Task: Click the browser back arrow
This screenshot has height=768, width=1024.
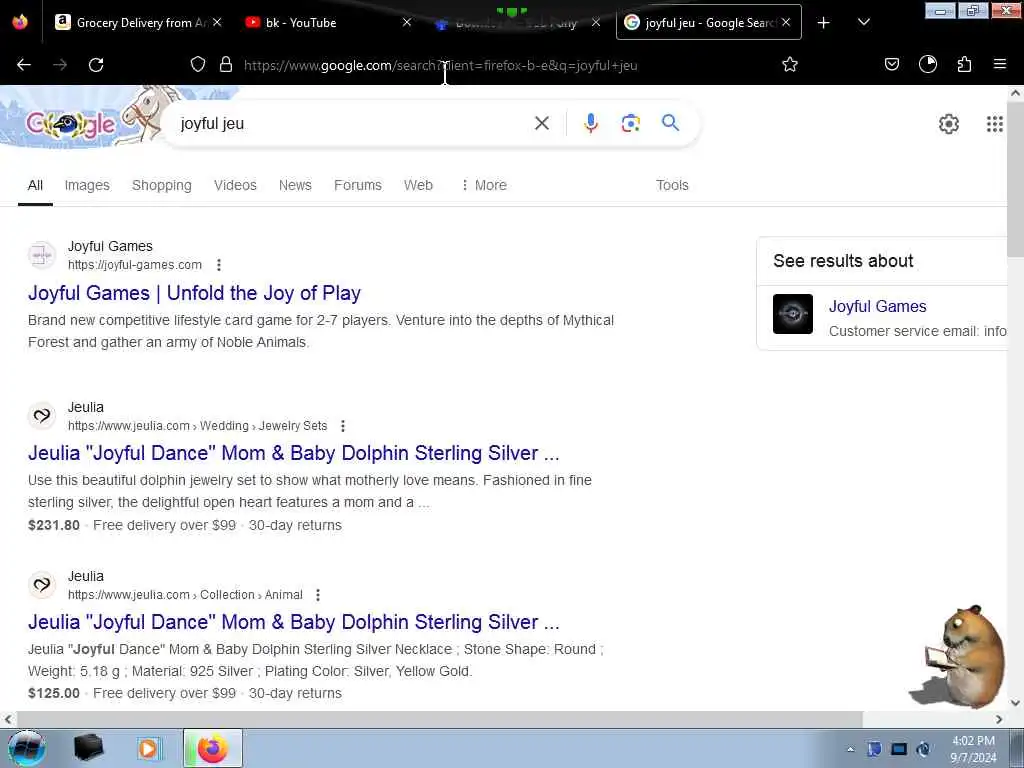Action: tap(24, 65)
